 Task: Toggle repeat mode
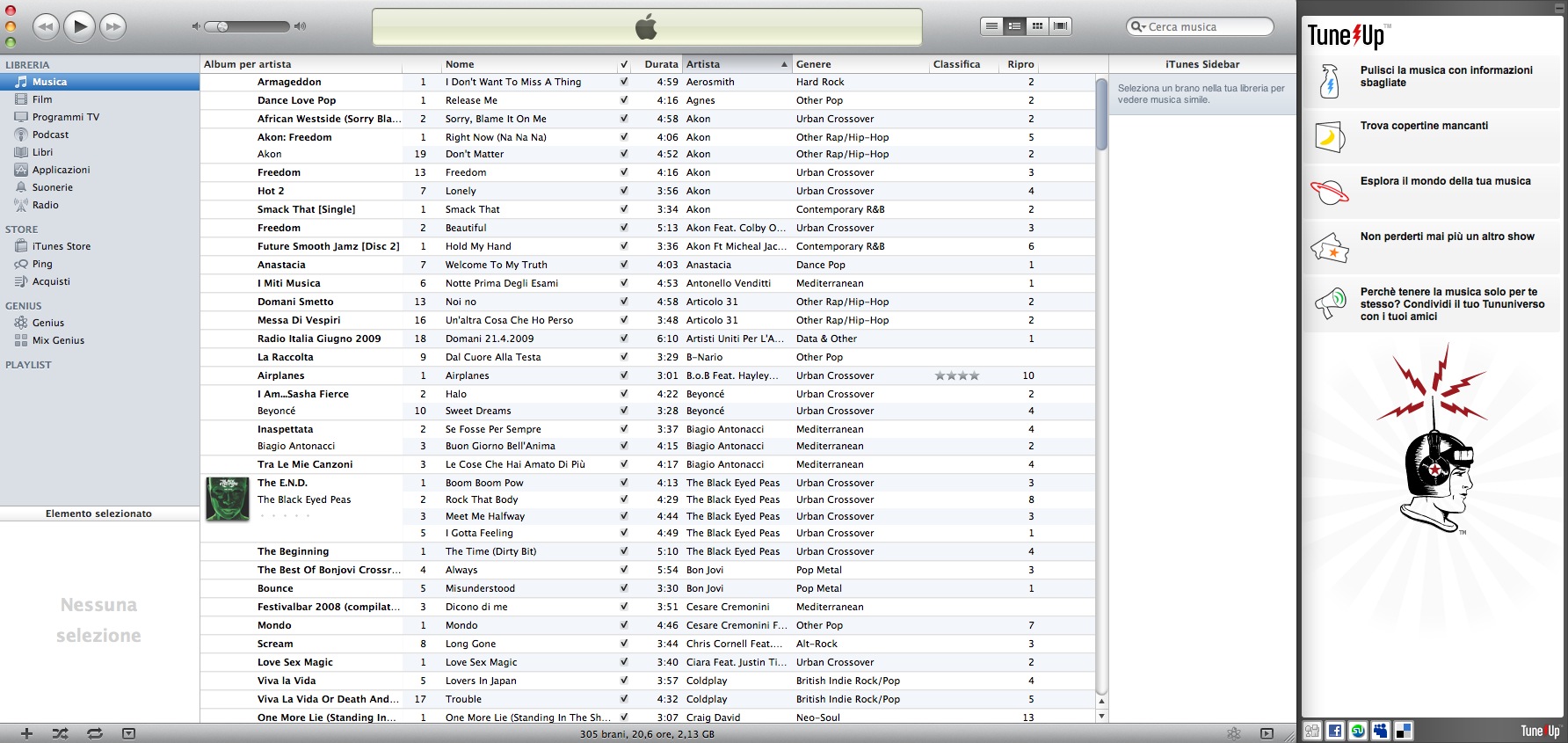tap(95, 733)
